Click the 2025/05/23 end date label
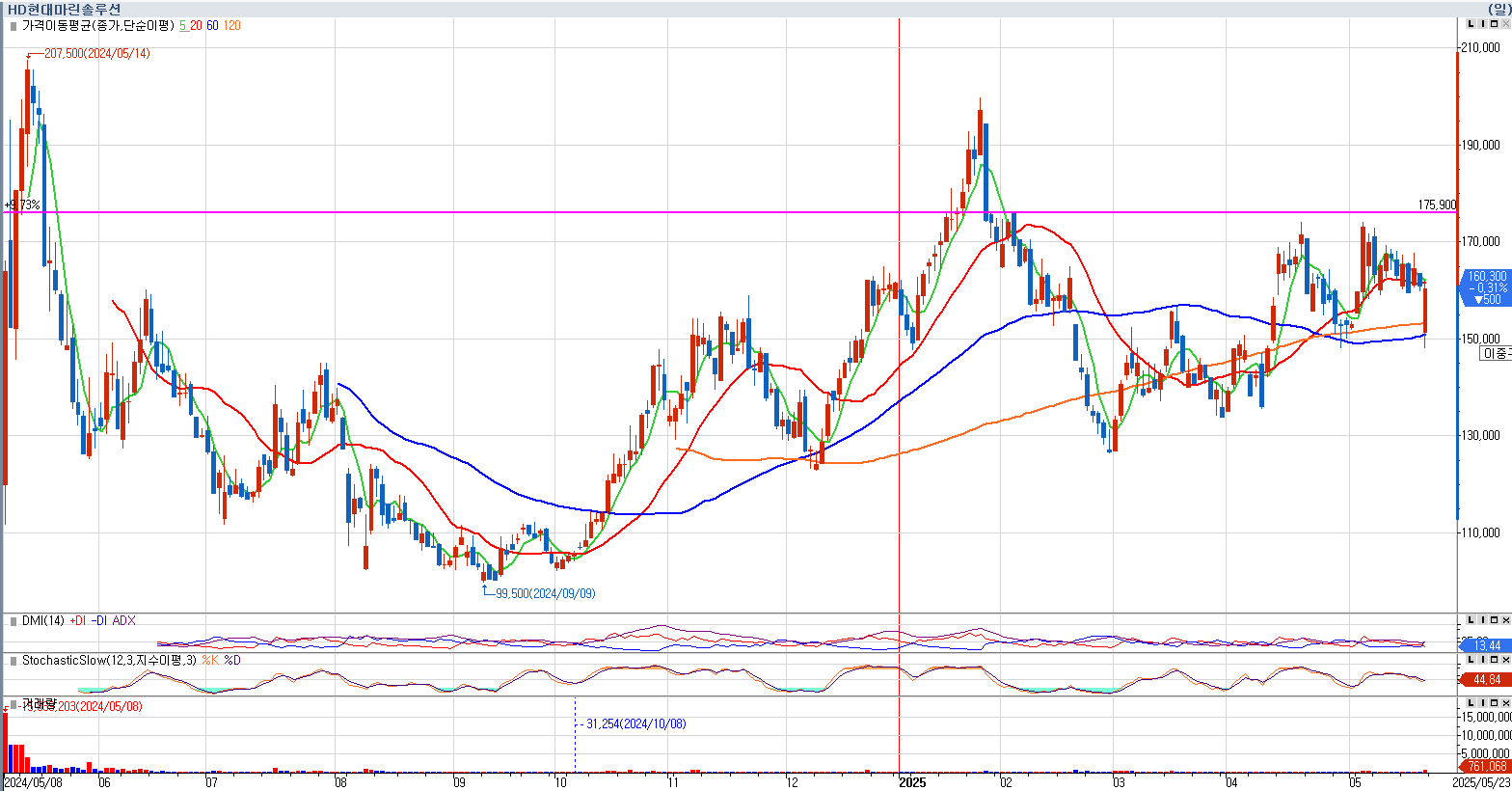1512x791 pixels. [x=1481, y=782]
